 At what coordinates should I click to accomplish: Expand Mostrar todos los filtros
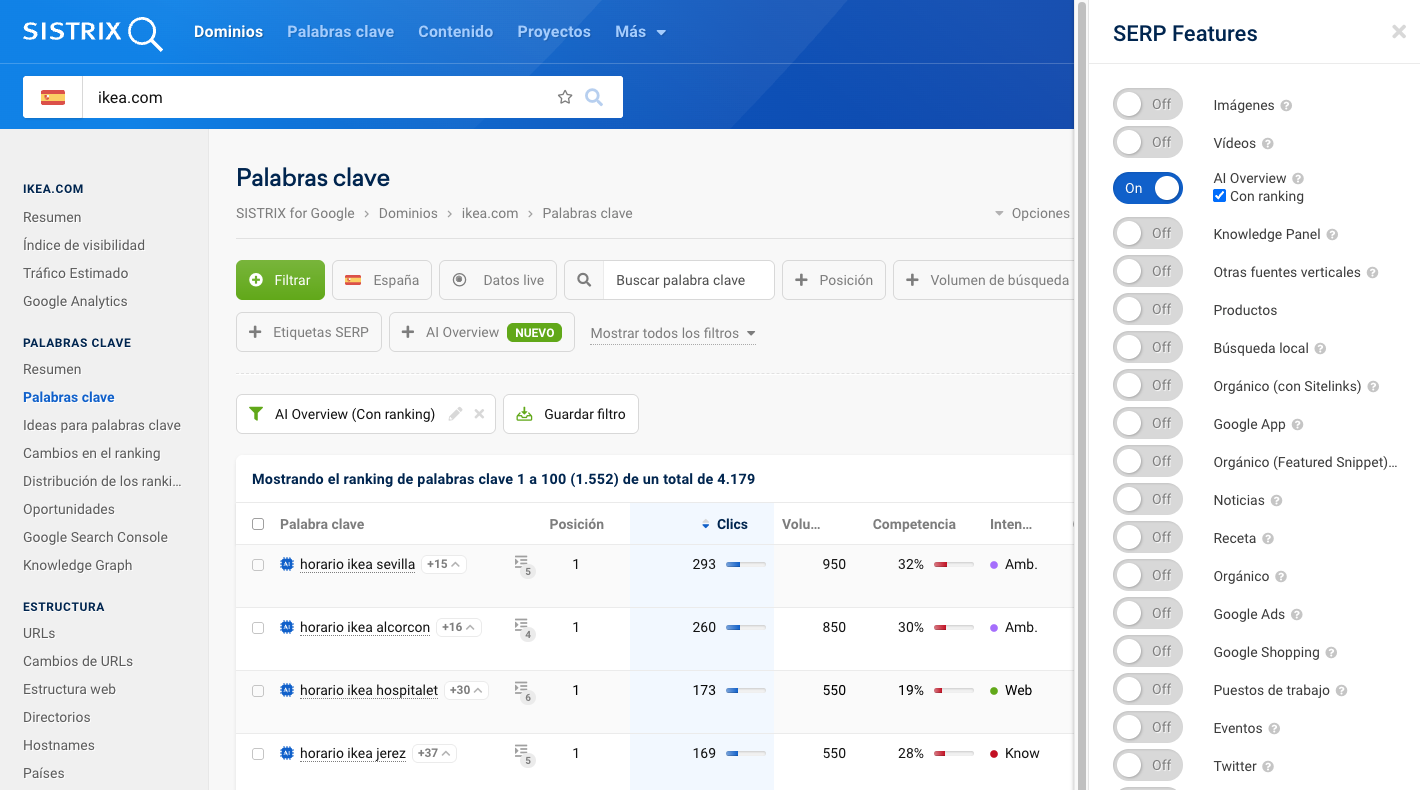672,333
